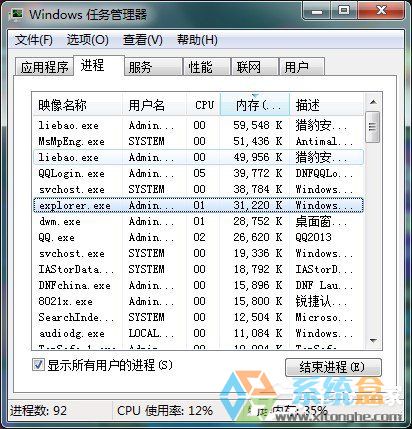
Task: Click the 39,772 K memory cell
Action: 257,173
